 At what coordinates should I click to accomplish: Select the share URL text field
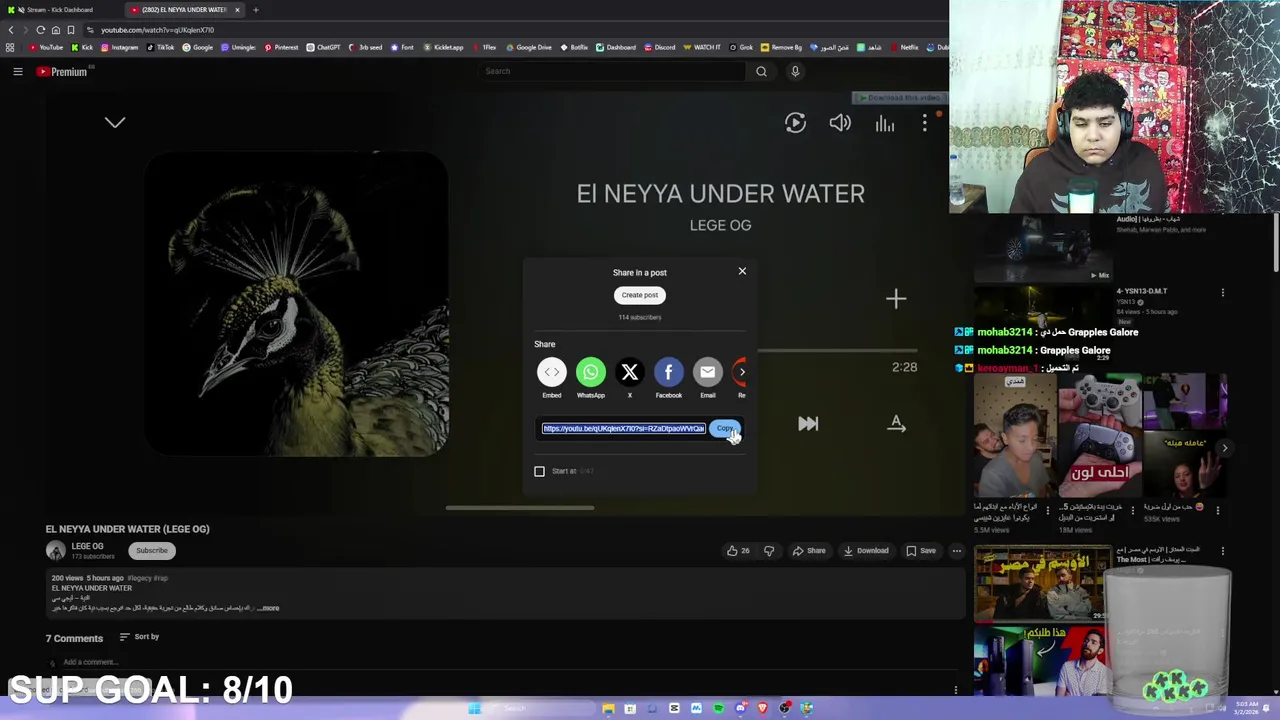click(x=624, y=428)
